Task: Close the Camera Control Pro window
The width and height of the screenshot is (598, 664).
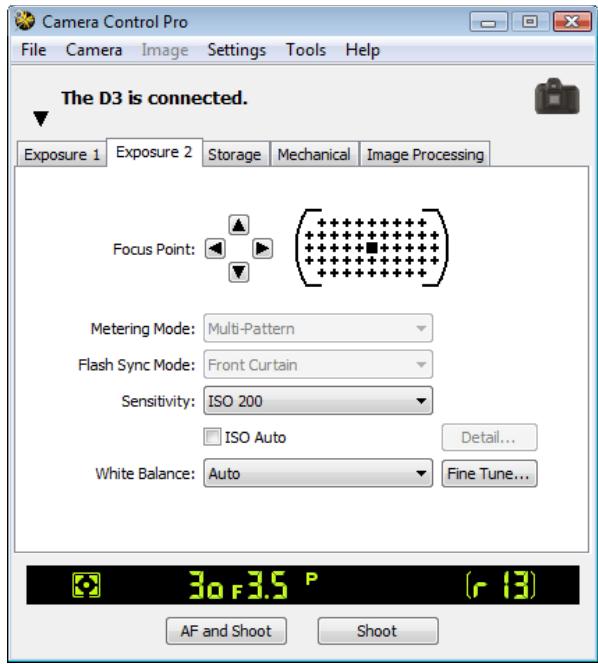Action: (572, 21)
